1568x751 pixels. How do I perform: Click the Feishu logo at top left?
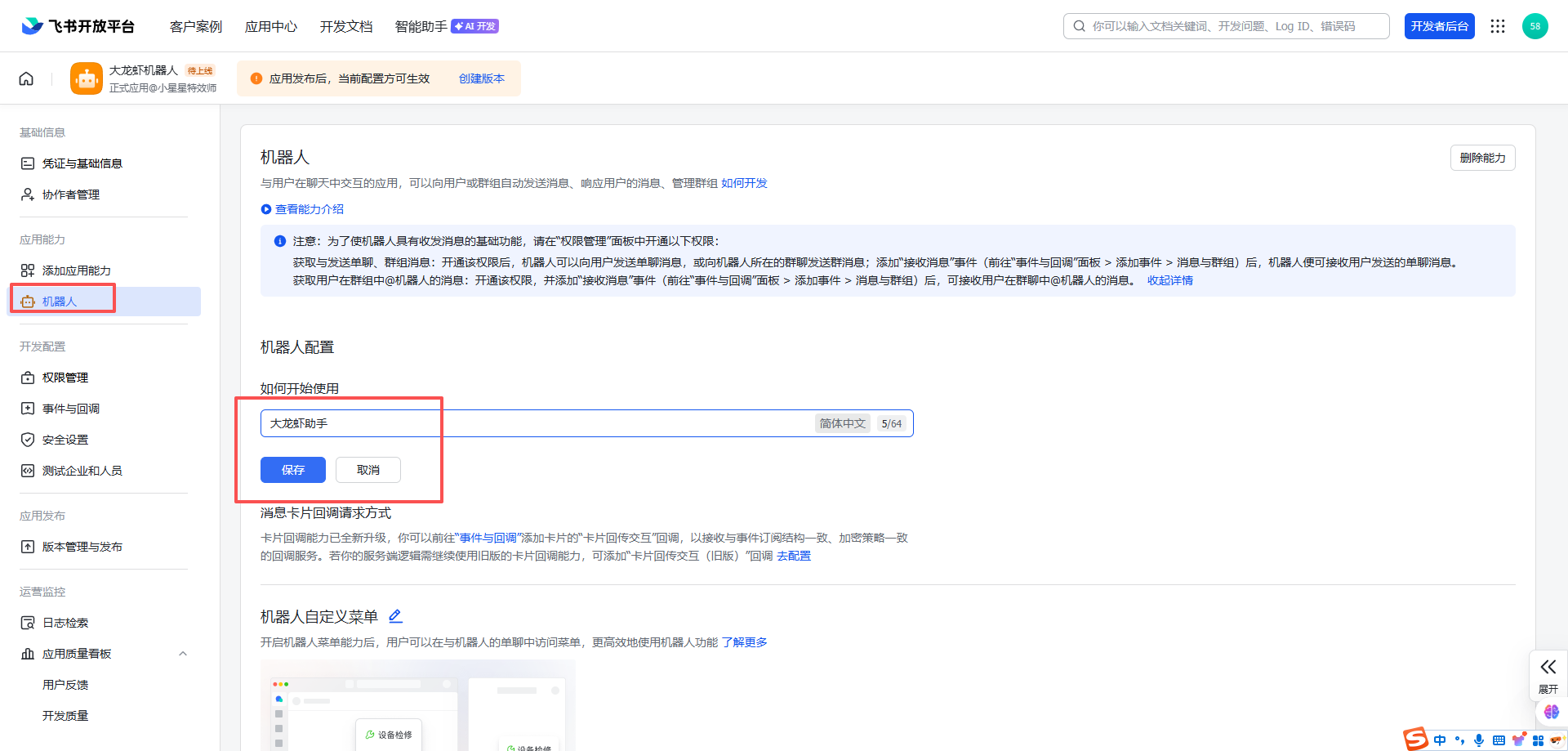[33, 26]
